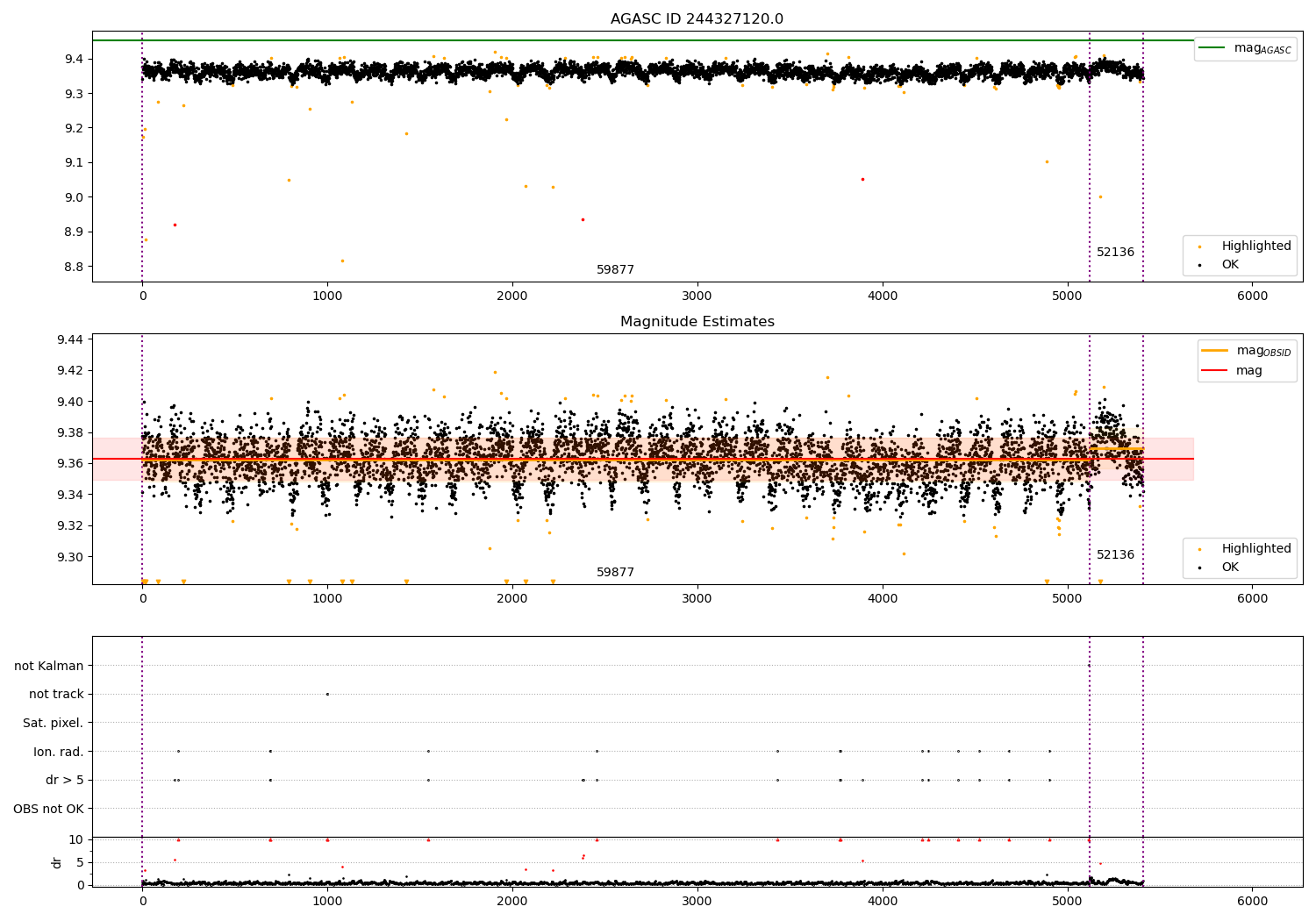1316x921 pixels.
Task: Click the "9.38" y-axis tick label
Action: pos(70,432)
